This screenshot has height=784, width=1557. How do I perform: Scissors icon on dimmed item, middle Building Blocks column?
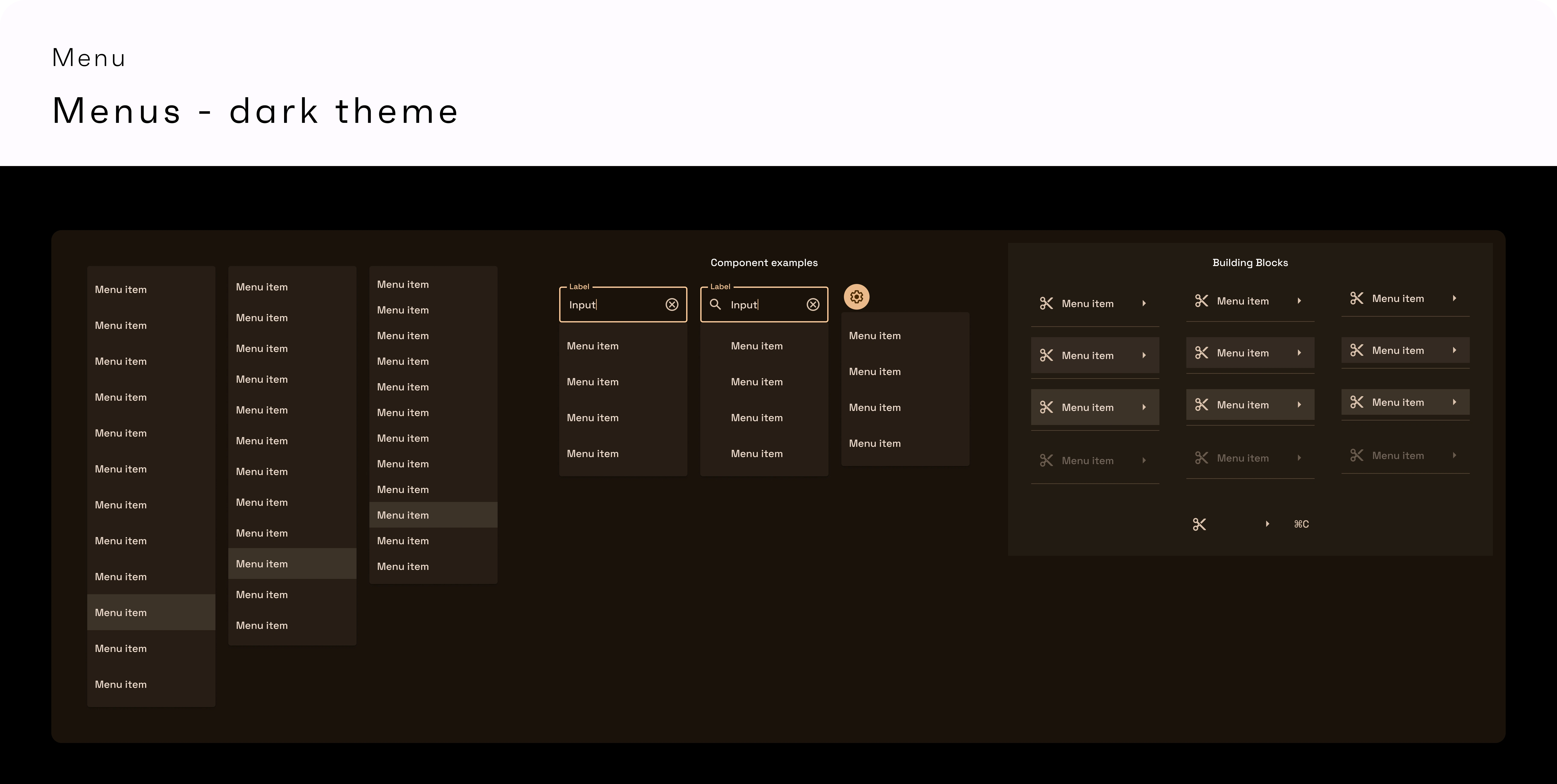[1202, 458]
